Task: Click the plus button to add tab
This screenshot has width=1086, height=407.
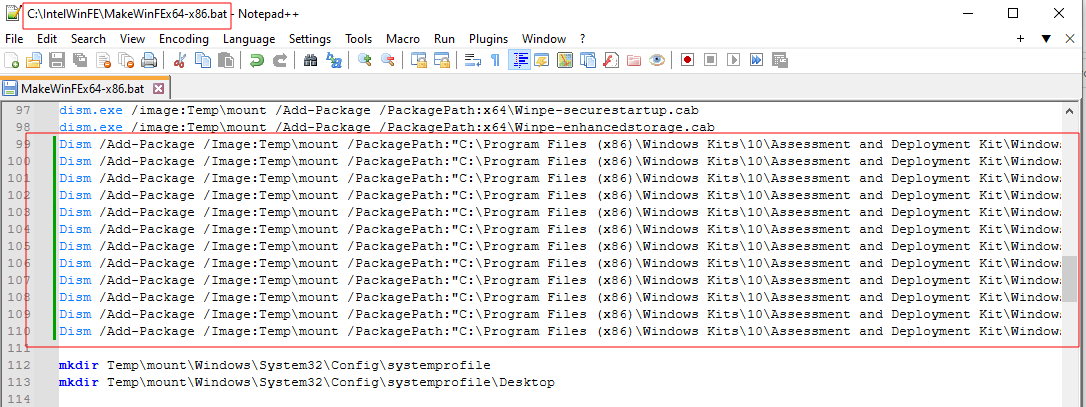Action: (1020, 38)
